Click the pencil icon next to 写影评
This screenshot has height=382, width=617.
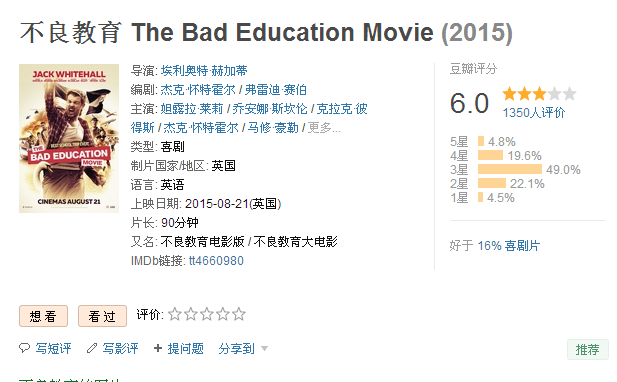tap(92, 348)
